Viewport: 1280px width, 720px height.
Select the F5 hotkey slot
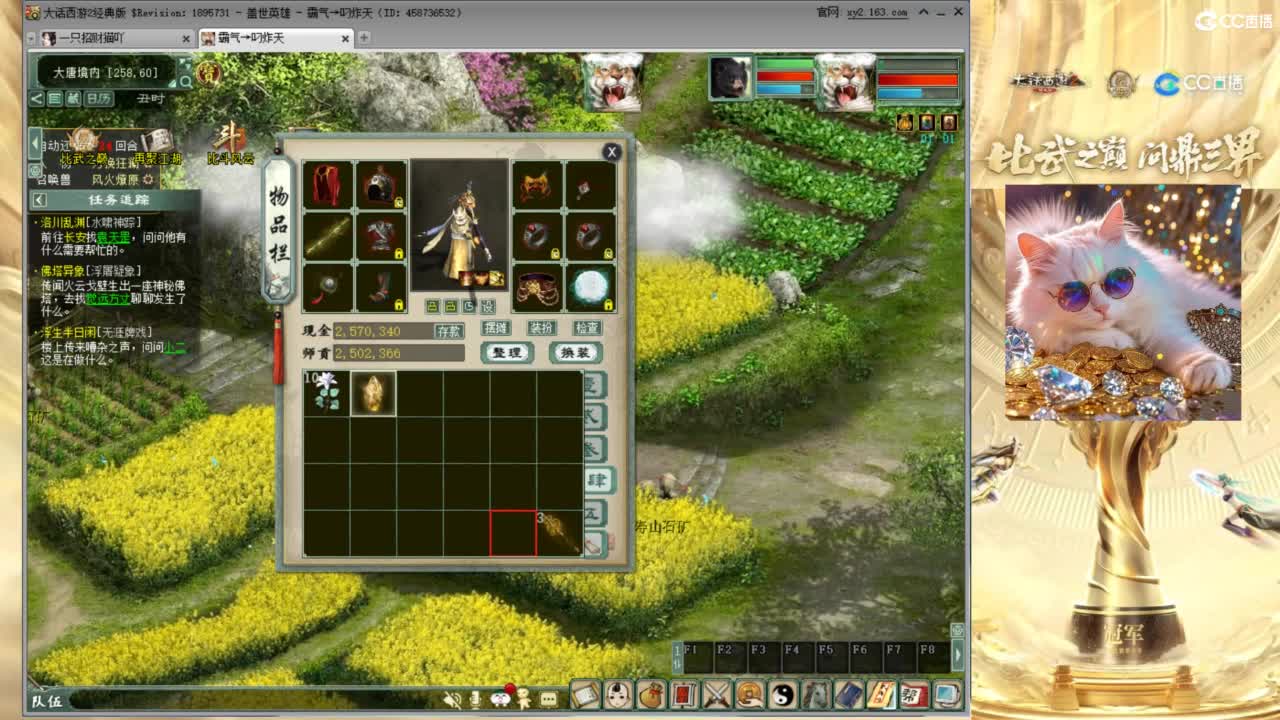tap(833, 655)
